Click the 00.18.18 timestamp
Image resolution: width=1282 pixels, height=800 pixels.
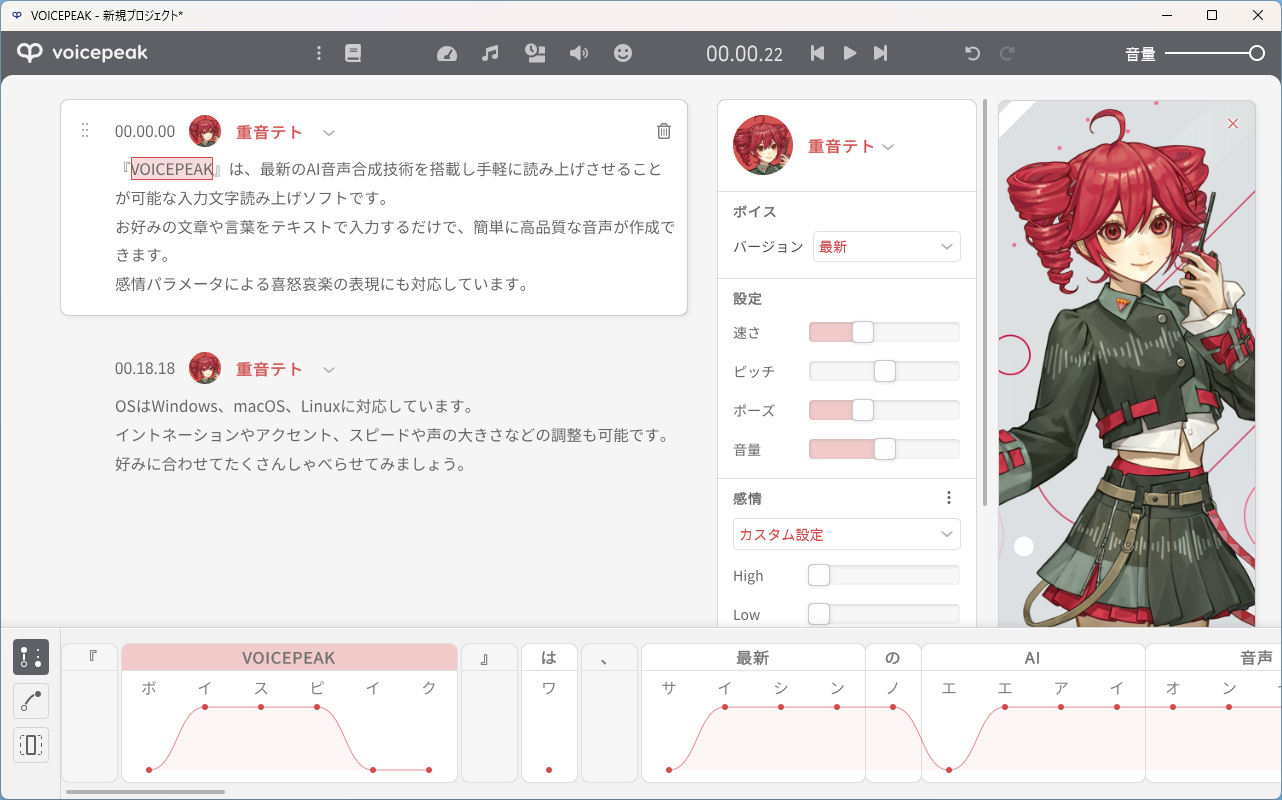145,368
